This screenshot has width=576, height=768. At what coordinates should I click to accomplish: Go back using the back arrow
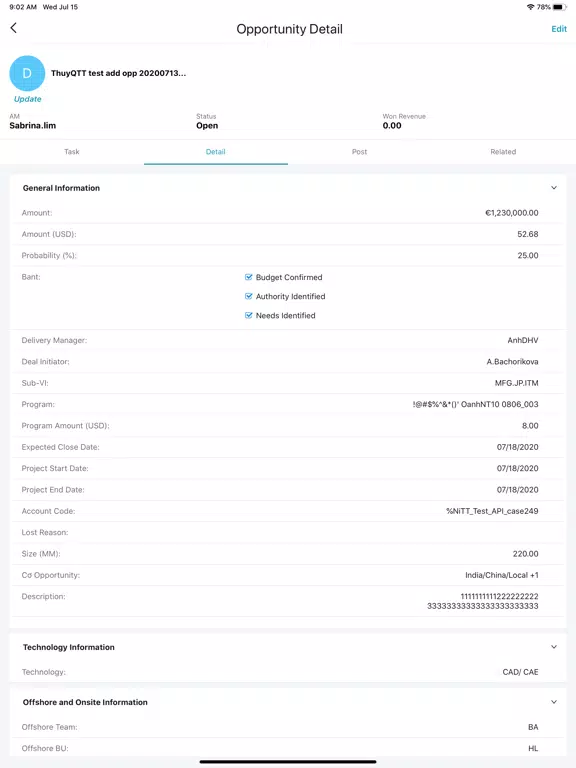(14, 28)
